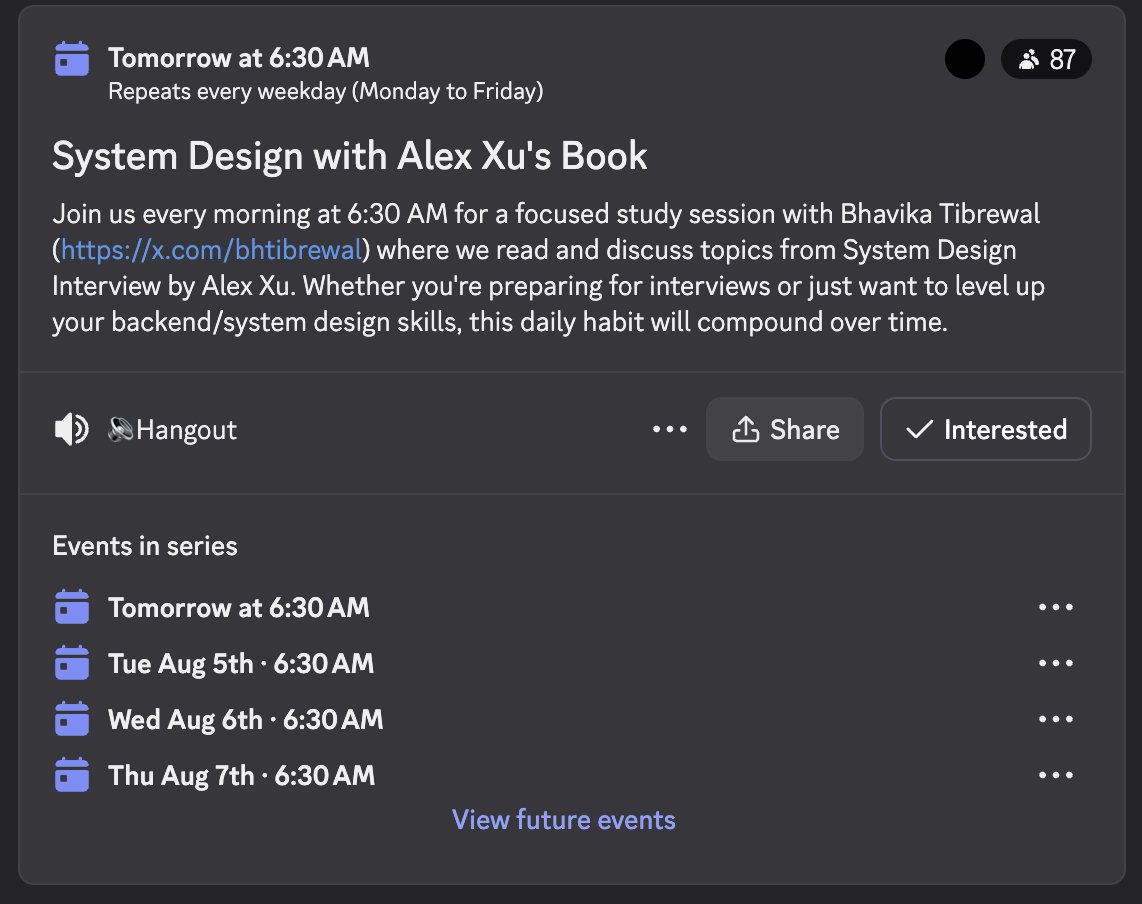Open the event's three-dot options menu
Screen dimensions: 1142x904
(670, 429)
